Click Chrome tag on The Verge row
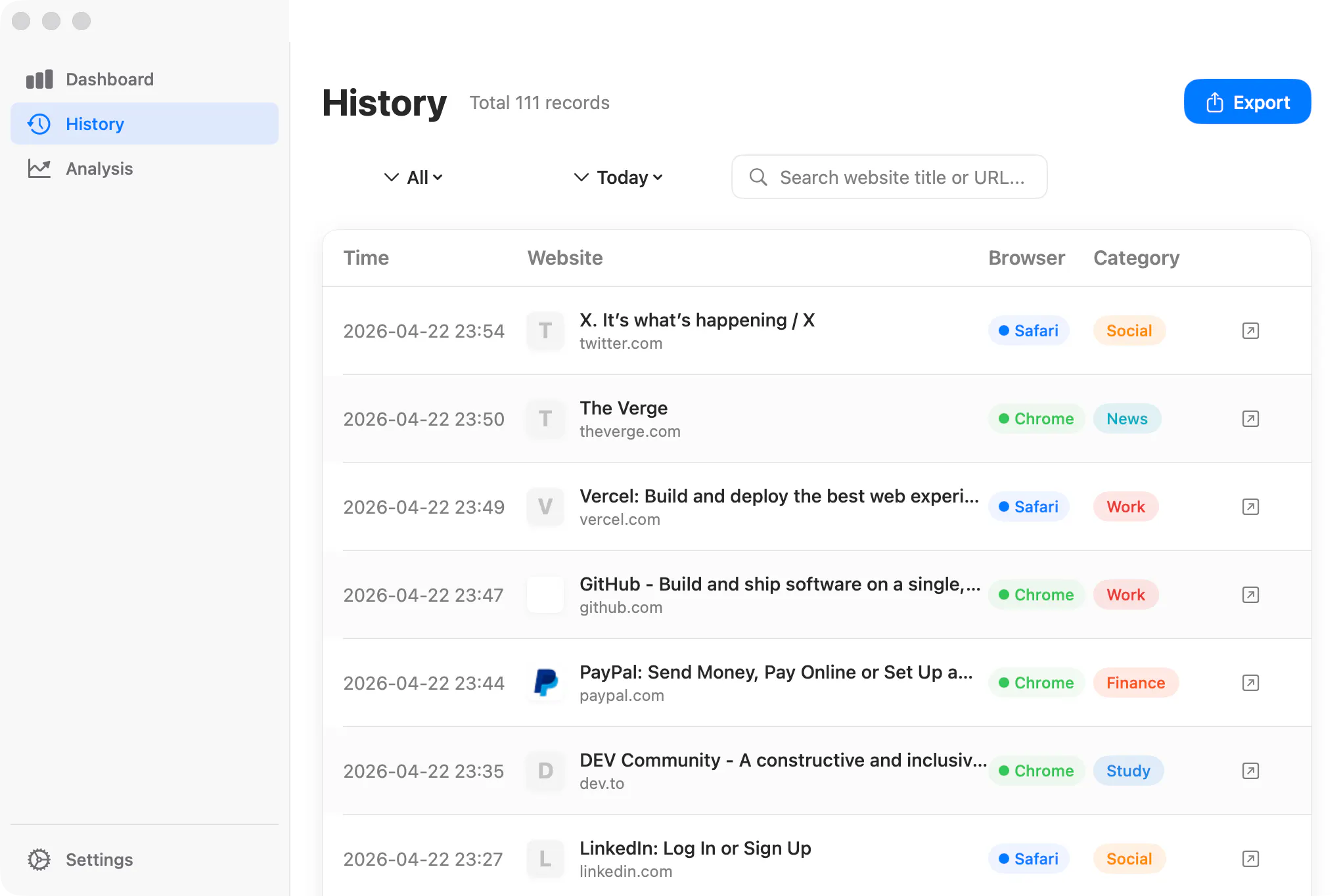The image size is (1343, 896). tap(1036, 419)
